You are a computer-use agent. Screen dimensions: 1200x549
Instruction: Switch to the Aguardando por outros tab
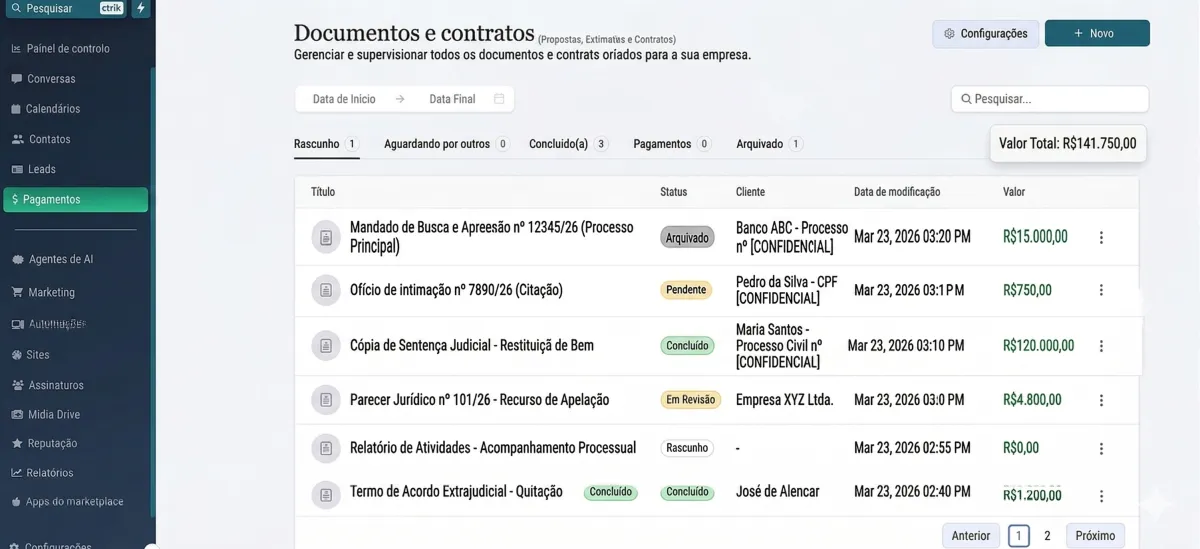[x=437, y=144]
